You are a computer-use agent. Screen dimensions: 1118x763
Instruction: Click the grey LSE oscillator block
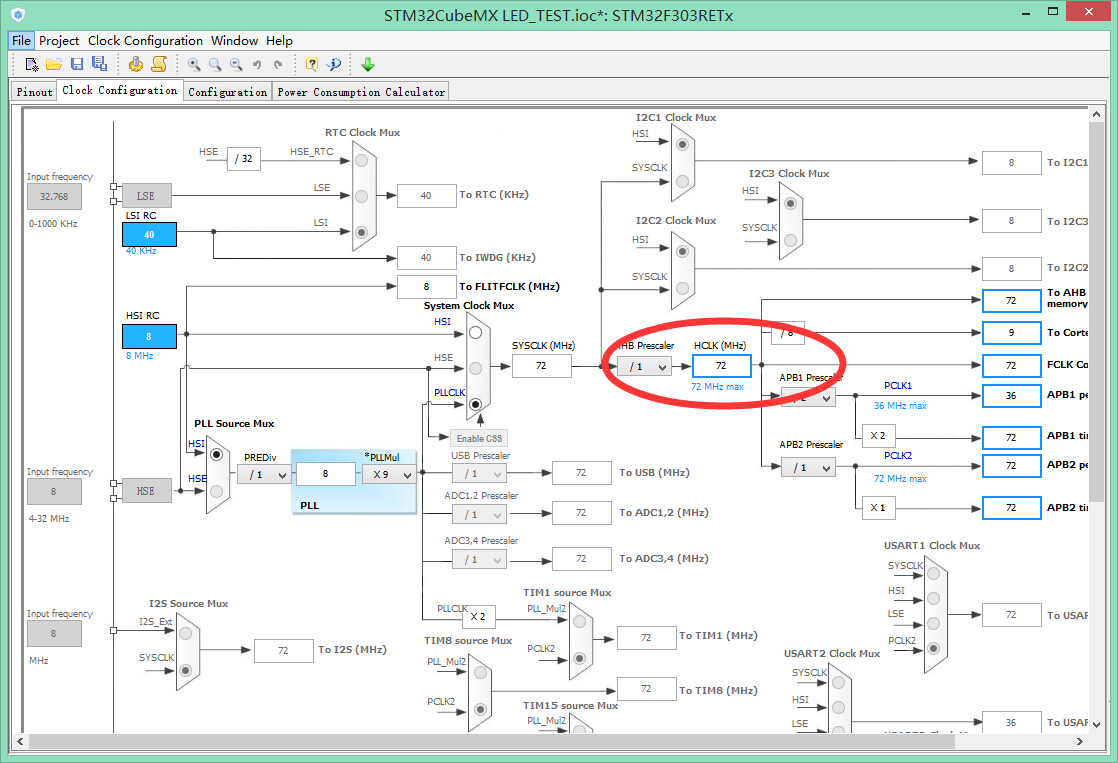click(x=145, y=195)
